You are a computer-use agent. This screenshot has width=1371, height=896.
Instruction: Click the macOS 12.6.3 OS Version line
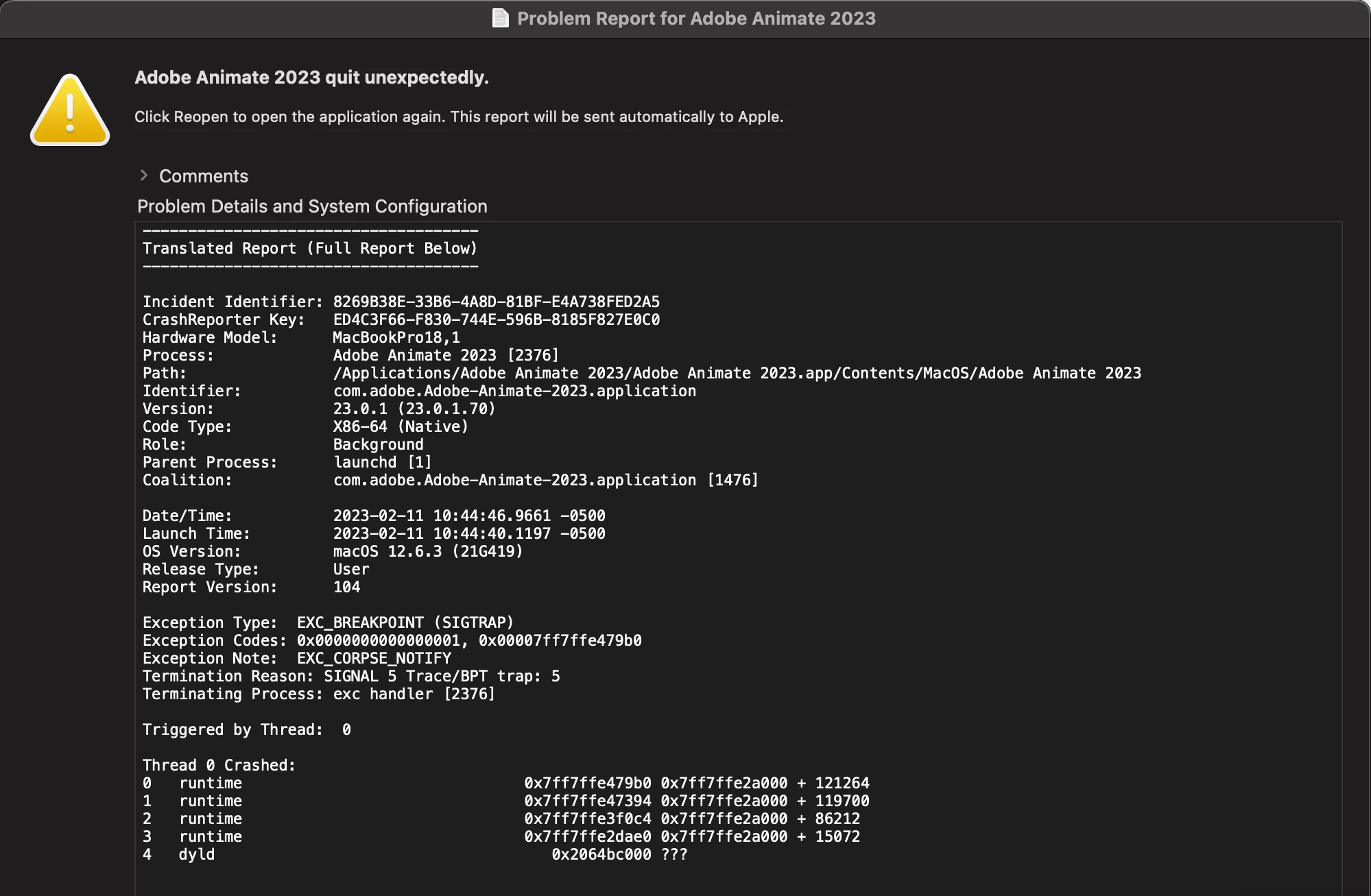[428, 551]
